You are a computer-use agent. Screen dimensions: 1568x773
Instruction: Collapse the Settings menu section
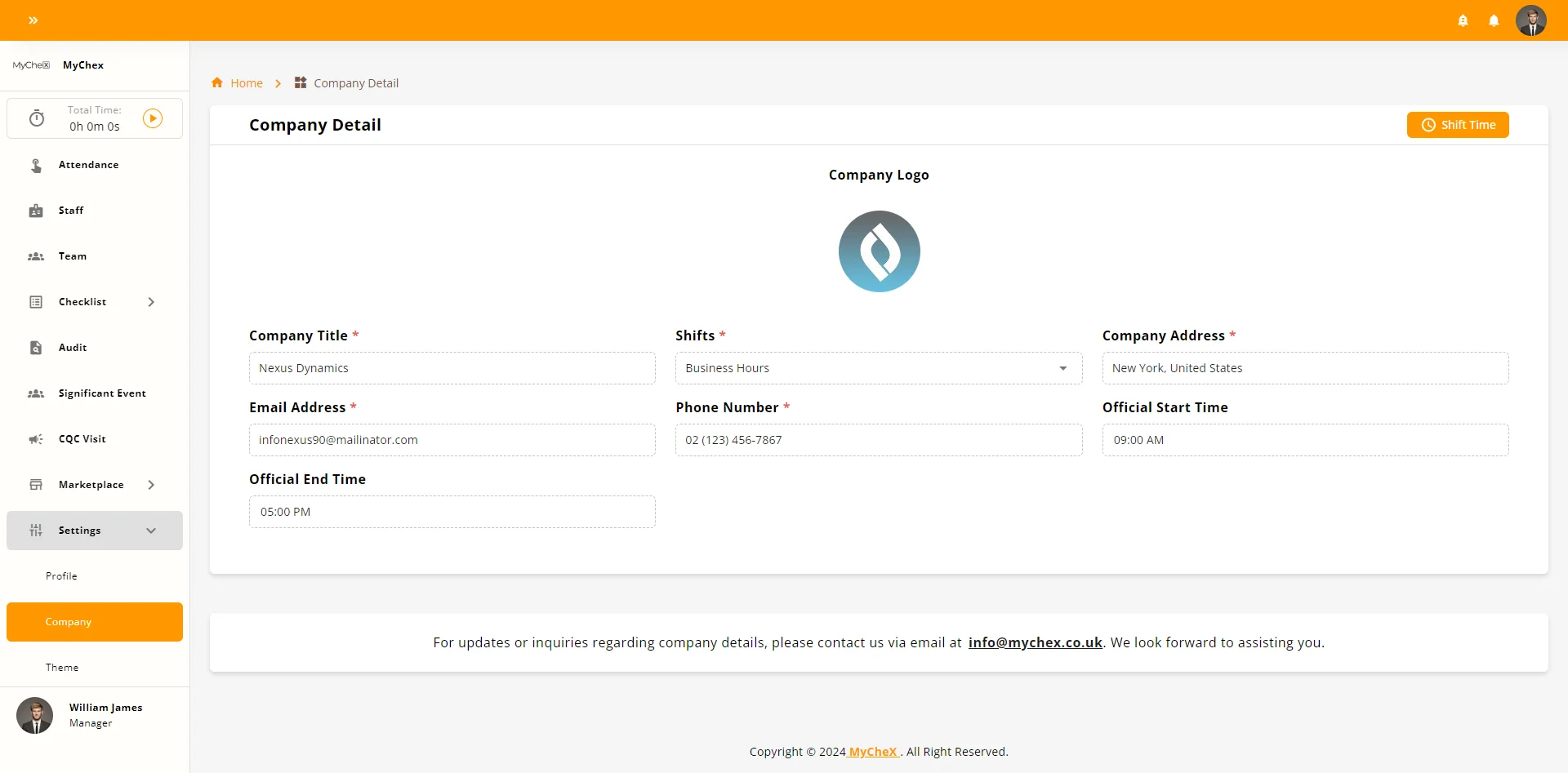point(151,531)
